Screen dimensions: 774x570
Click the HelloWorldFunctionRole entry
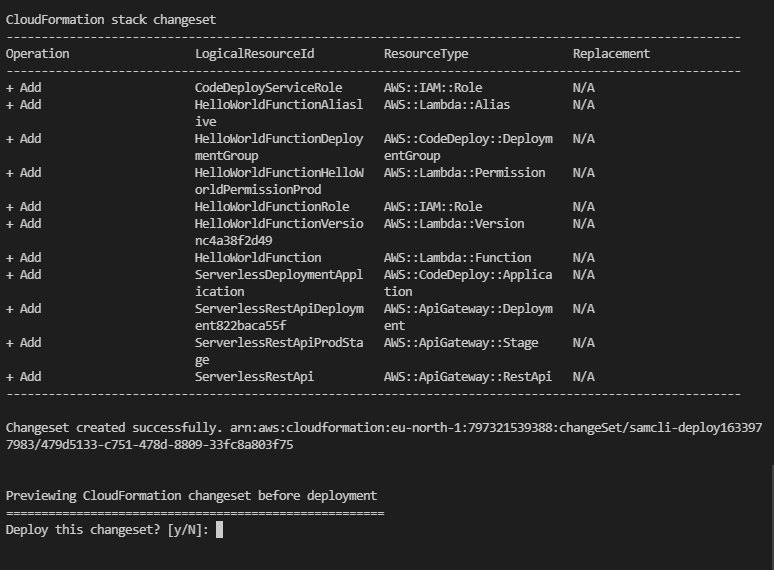(x=272, y=206)
